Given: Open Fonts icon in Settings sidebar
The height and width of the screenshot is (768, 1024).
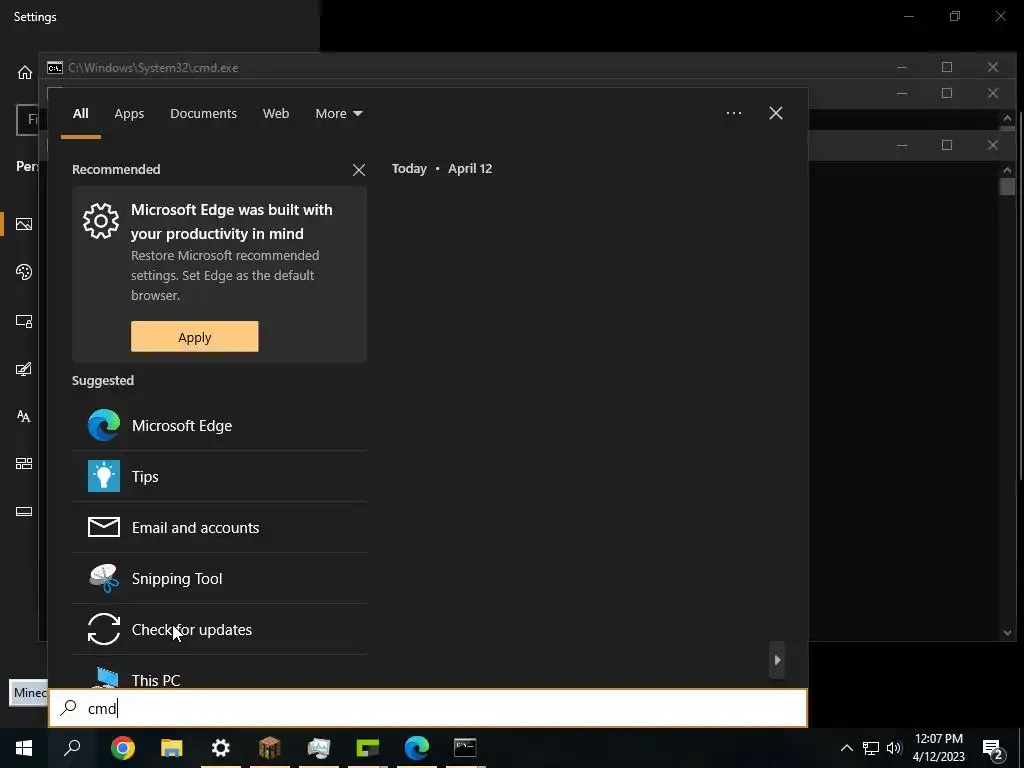Looking at the screenshot, I should click(24, 416).
